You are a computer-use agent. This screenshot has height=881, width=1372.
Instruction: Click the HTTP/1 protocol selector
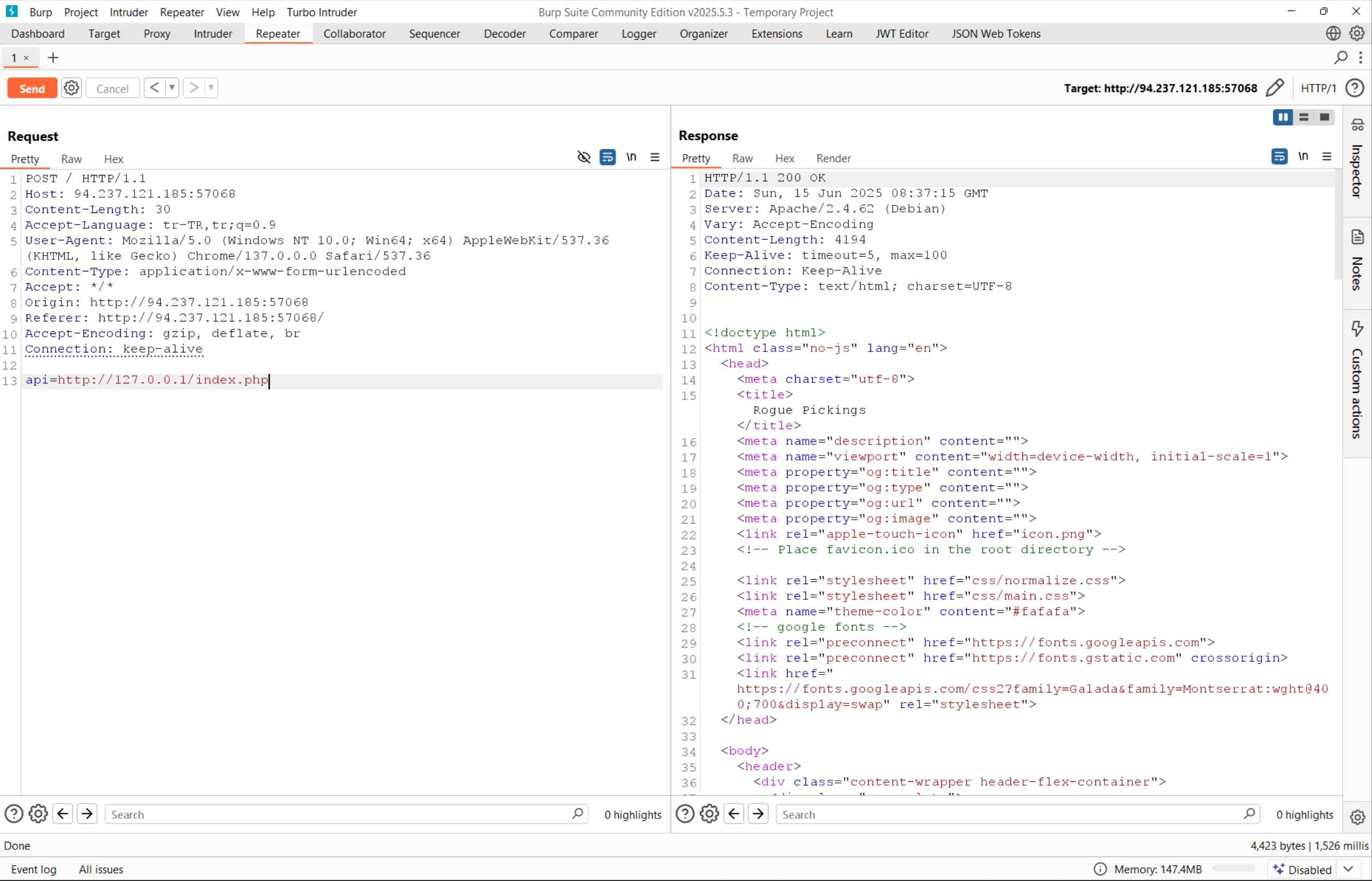click(1318, 88)
